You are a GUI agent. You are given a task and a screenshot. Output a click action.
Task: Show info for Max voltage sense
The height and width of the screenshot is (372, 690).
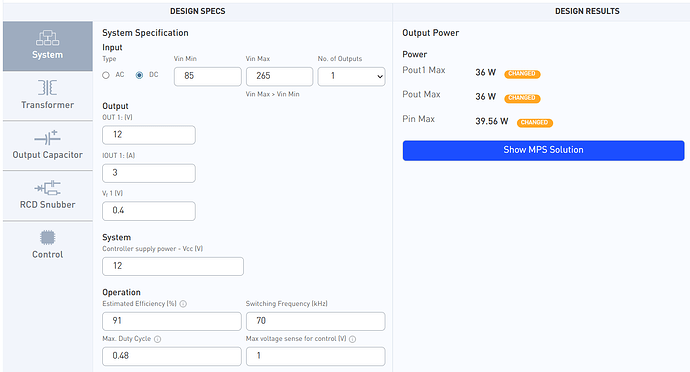tap(352, 339)
